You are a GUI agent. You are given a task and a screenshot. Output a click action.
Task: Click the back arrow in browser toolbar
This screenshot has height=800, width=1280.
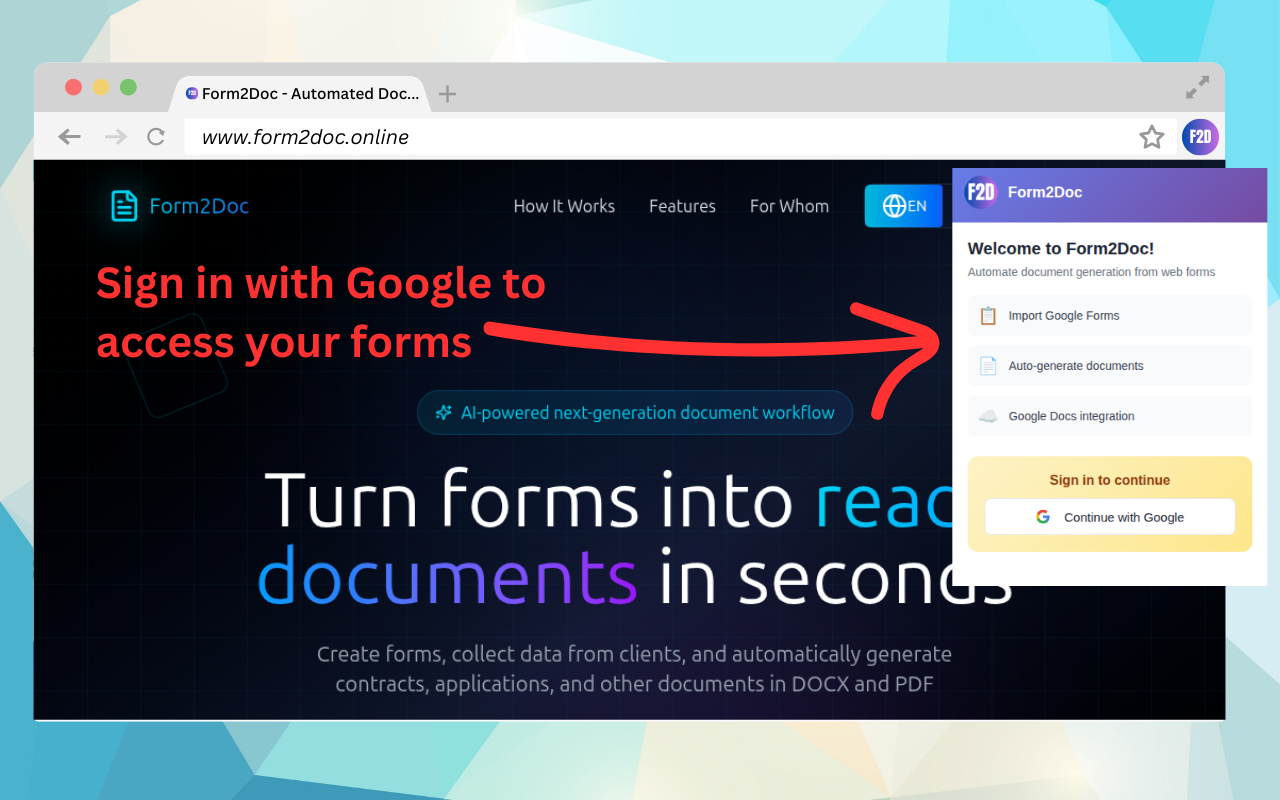click(x=69, y=137)
